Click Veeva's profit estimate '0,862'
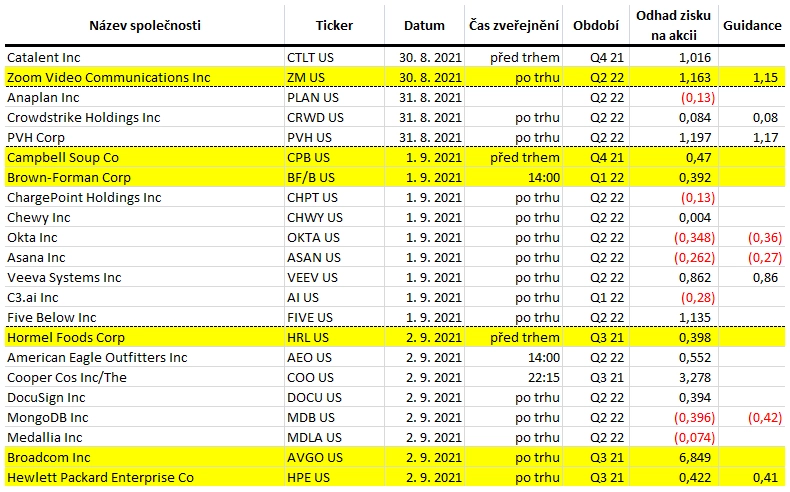Viewport: 790px width, 492px height. (x=695, y=277)
